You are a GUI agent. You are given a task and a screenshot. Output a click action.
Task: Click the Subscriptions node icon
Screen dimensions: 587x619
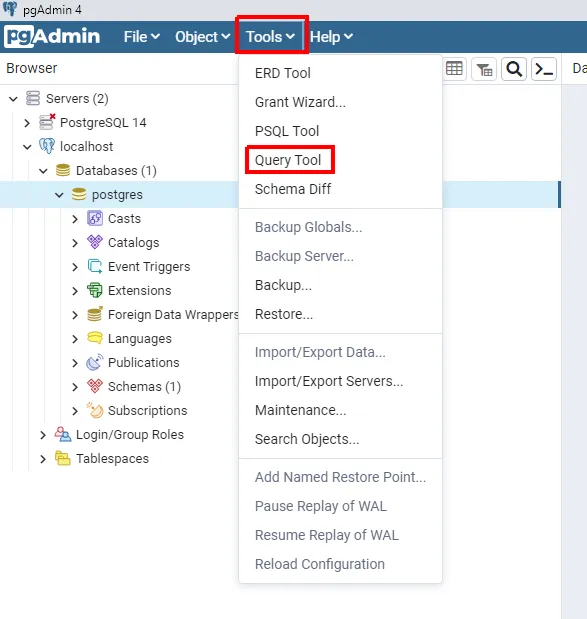point(95,410)
